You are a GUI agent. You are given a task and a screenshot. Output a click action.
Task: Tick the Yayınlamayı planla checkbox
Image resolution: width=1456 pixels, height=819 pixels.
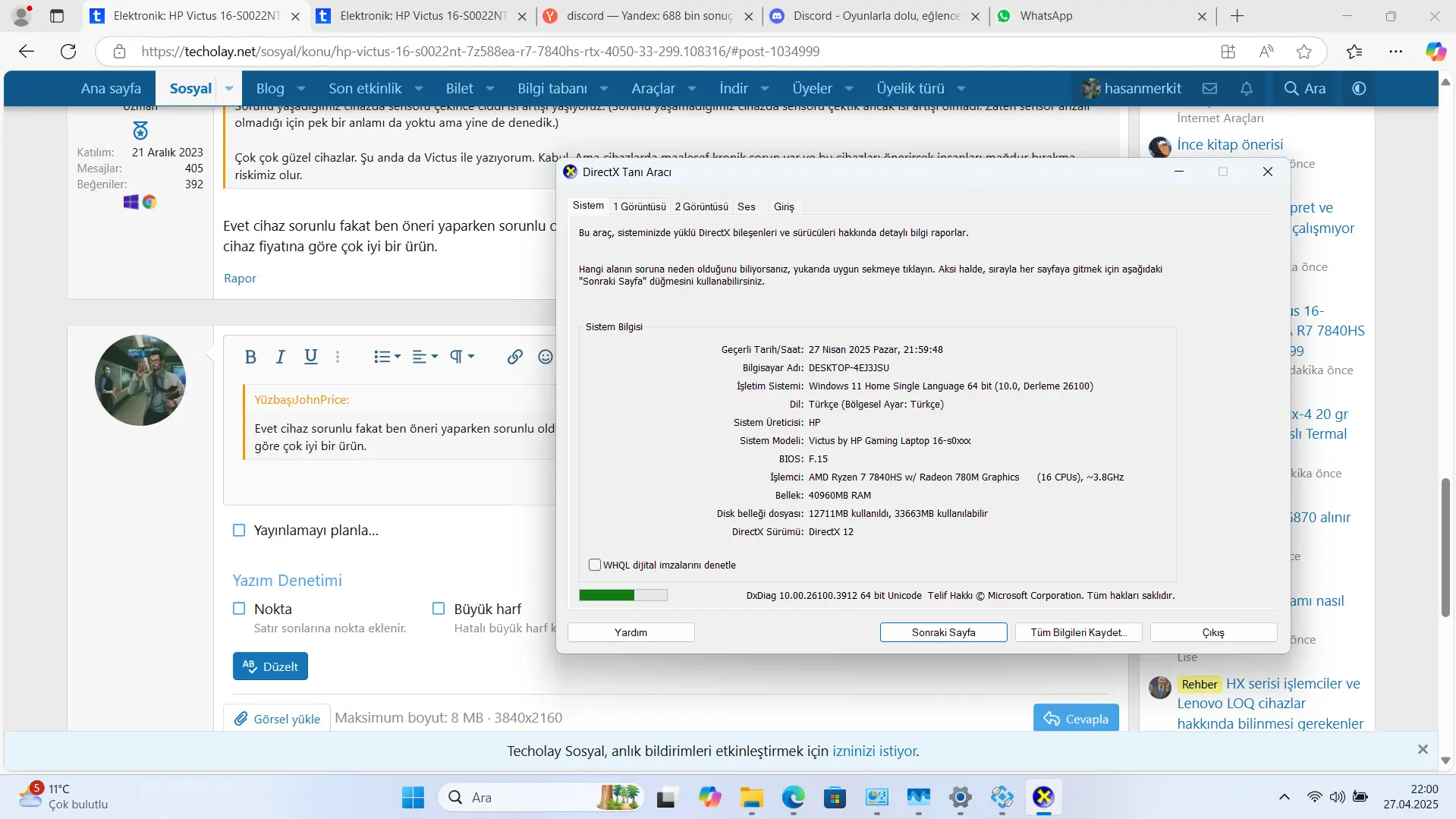(x=239, y=531)
